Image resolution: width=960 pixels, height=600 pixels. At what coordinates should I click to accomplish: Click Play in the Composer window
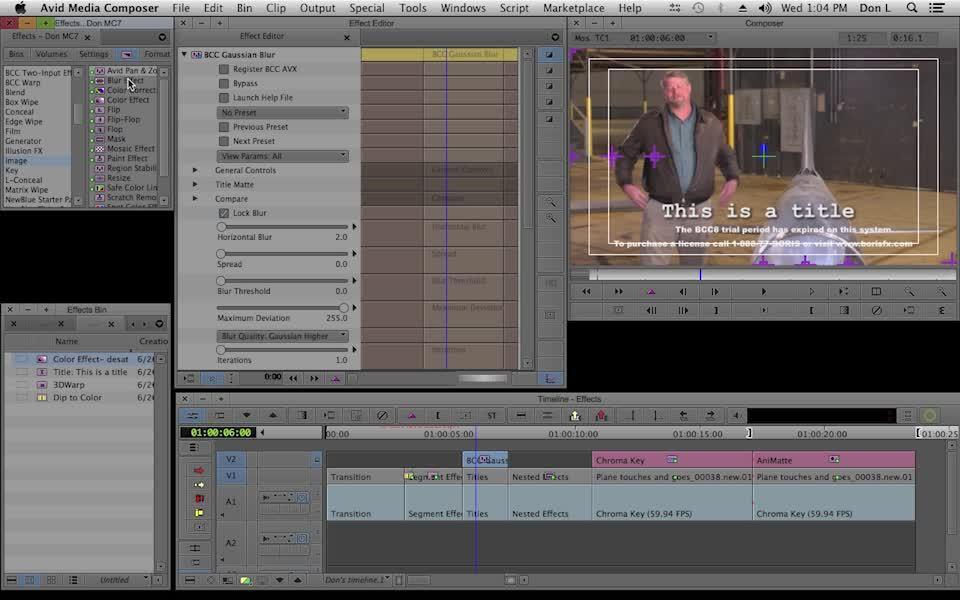tap(763, 292)
